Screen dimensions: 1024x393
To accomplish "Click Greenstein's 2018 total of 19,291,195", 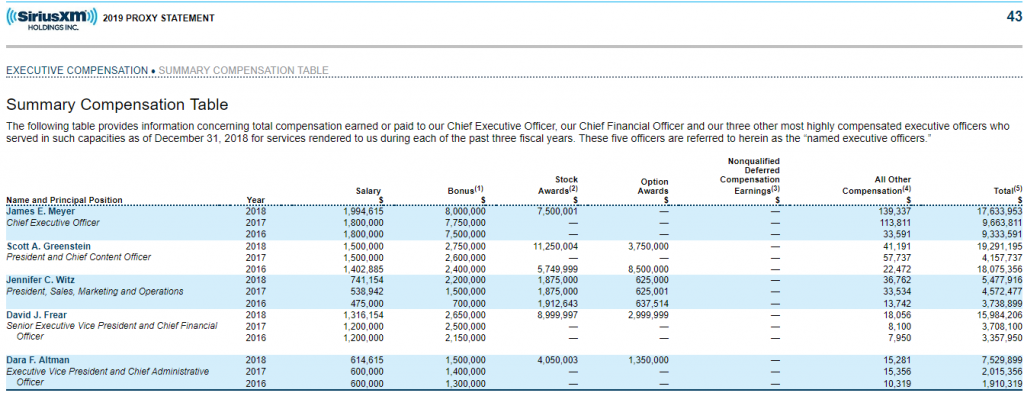I will pos(999,247).
